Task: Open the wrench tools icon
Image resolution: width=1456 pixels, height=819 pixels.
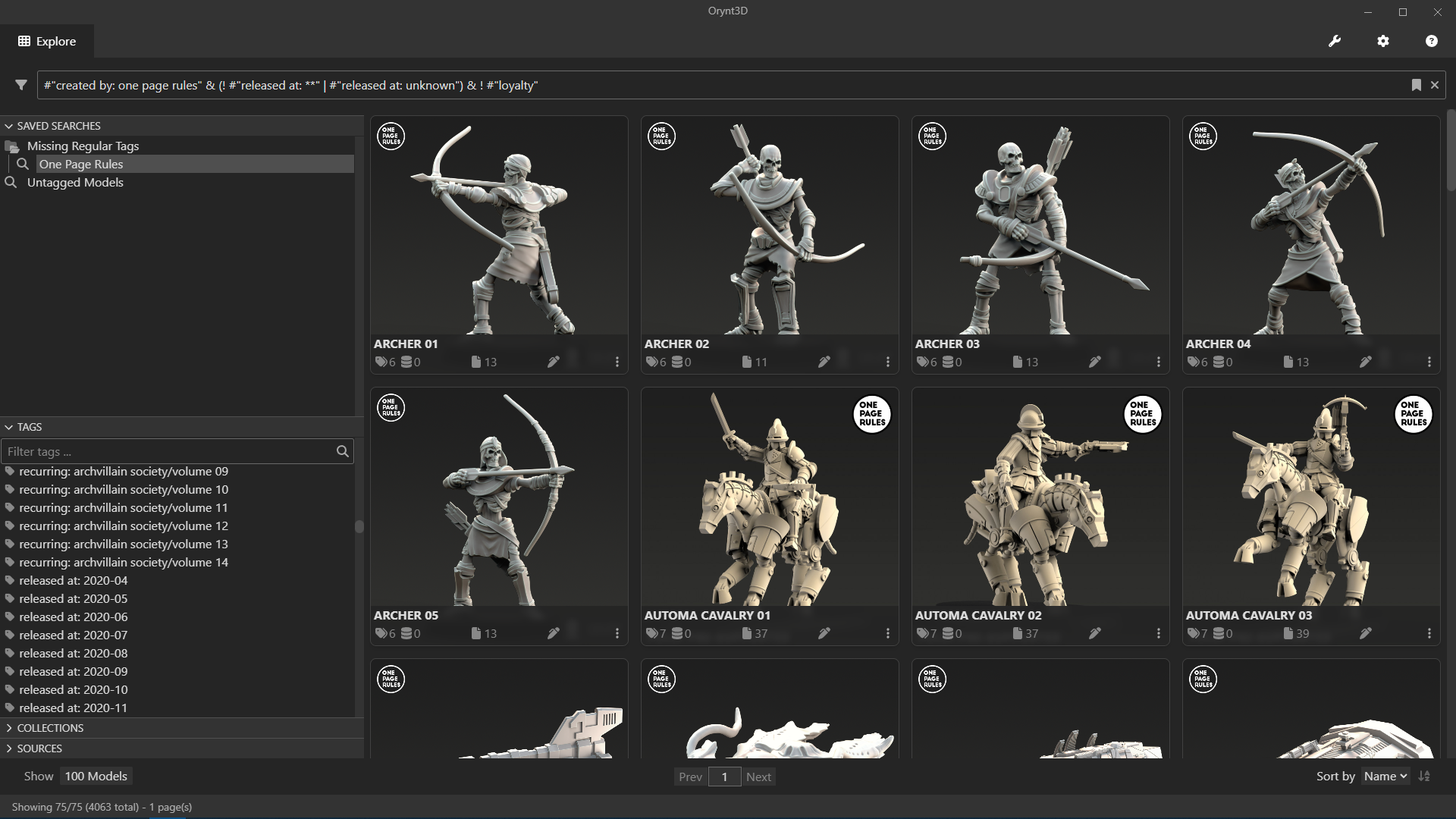Action: [x=1335, y=41]
